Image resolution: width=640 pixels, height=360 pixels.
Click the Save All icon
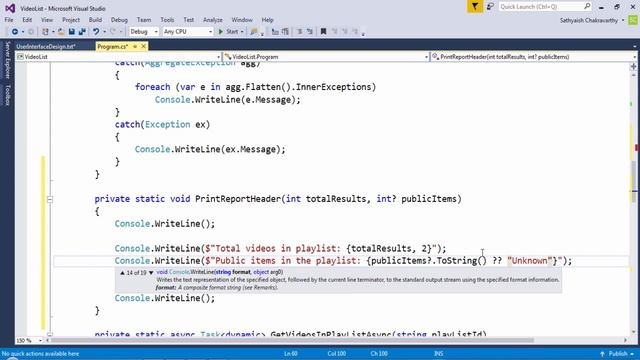(x=82, y=31)
